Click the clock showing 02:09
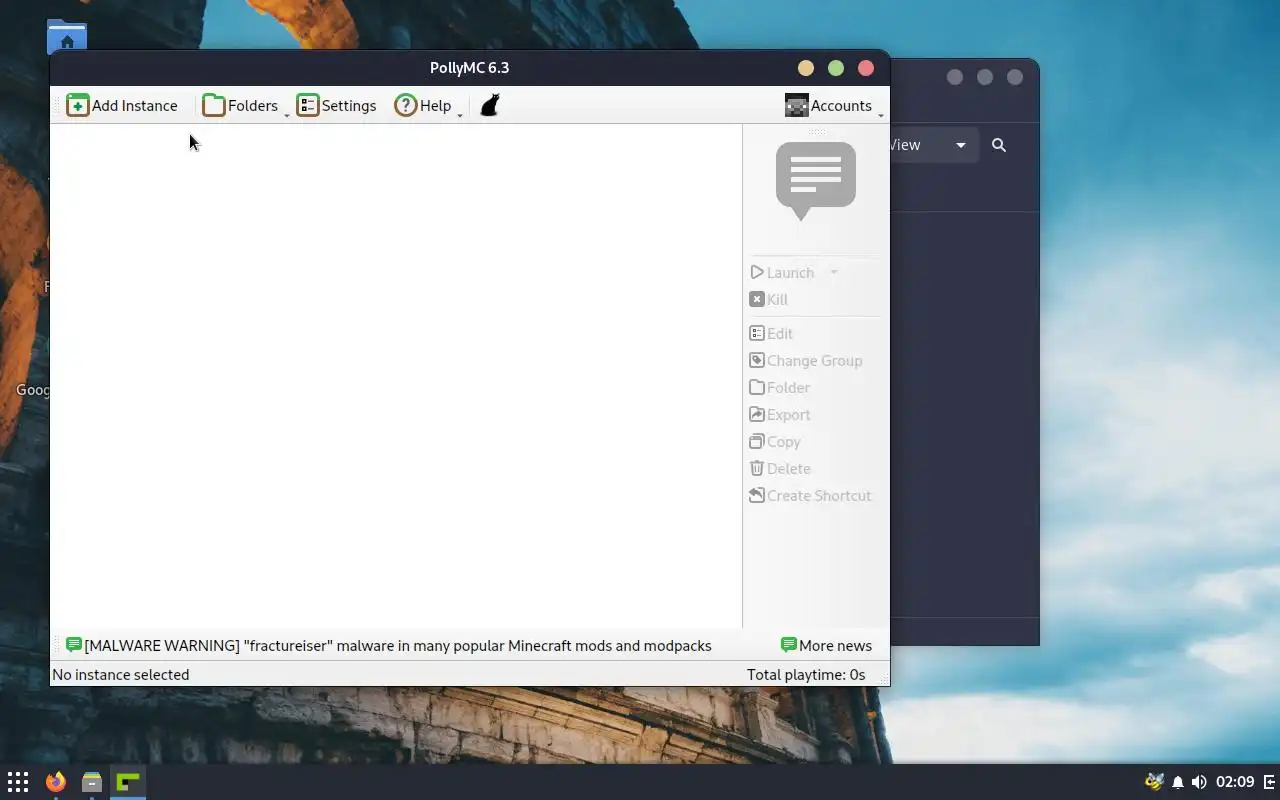Image resolution: width=1280 pixels, height=800 pixels. tap(1235, 782)
